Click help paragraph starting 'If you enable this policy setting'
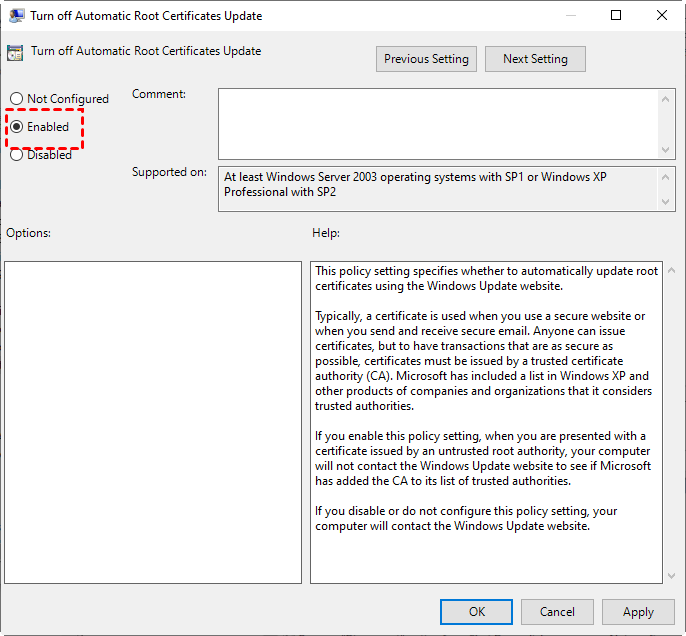The height and width of the screenshot is (636, 686). (483, 458)
